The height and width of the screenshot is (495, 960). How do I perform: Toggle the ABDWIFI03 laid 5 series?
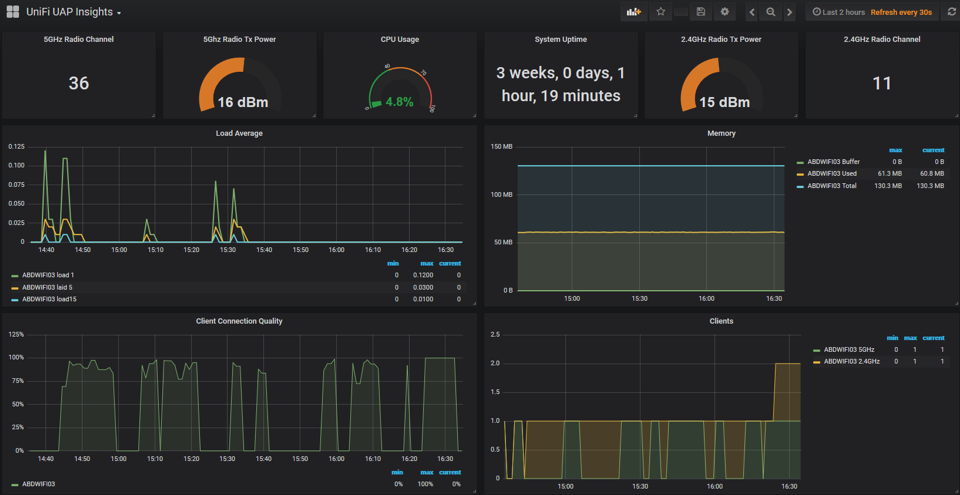point(47,287)
